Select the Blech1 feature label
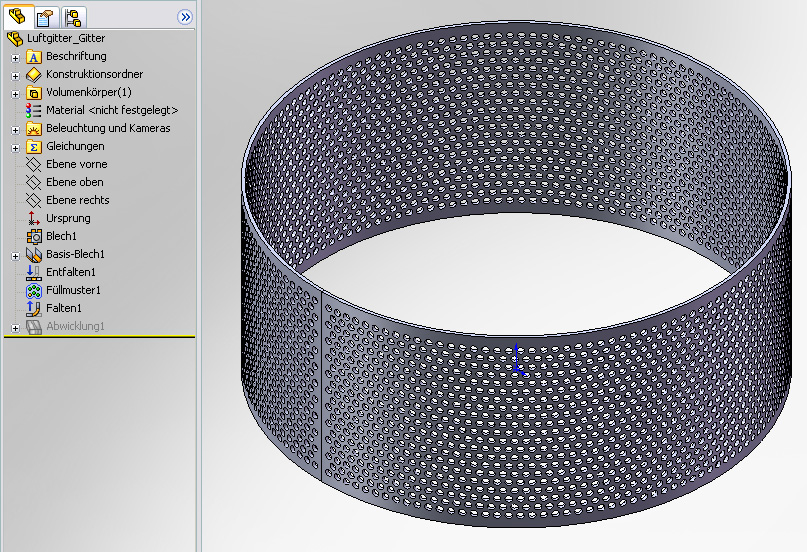Screen dimensions: 807x552 [x=61, y=236]
